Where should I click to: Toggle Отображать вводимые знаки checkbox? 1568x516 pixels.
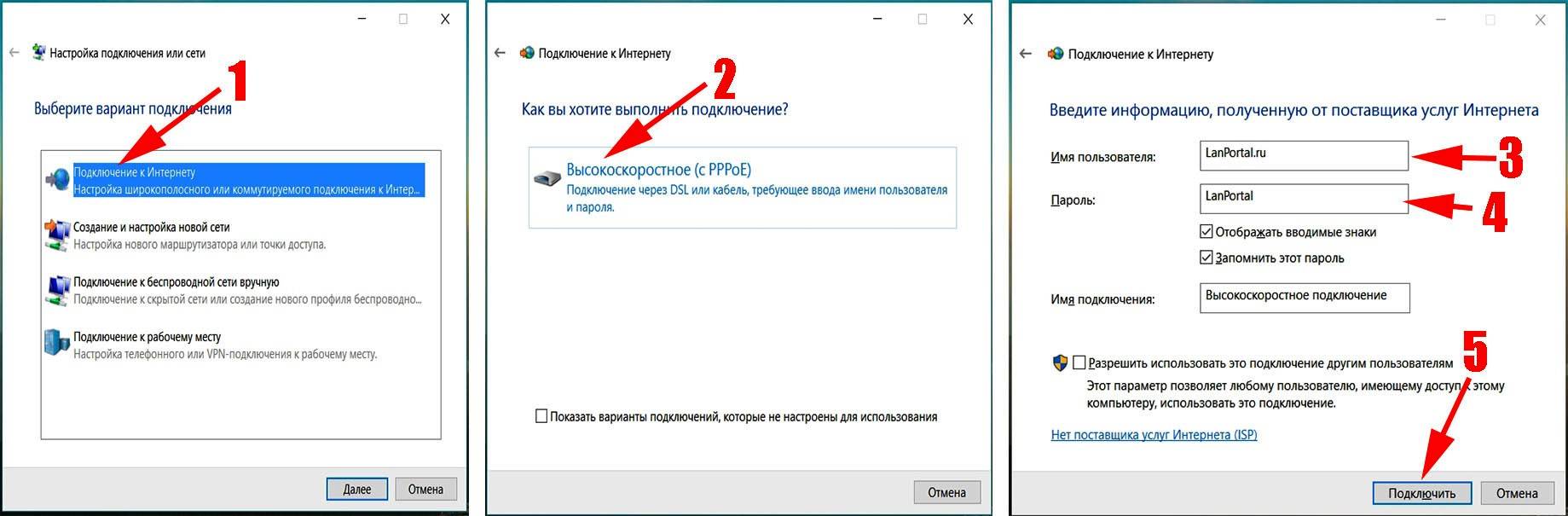click(1206, 232)
